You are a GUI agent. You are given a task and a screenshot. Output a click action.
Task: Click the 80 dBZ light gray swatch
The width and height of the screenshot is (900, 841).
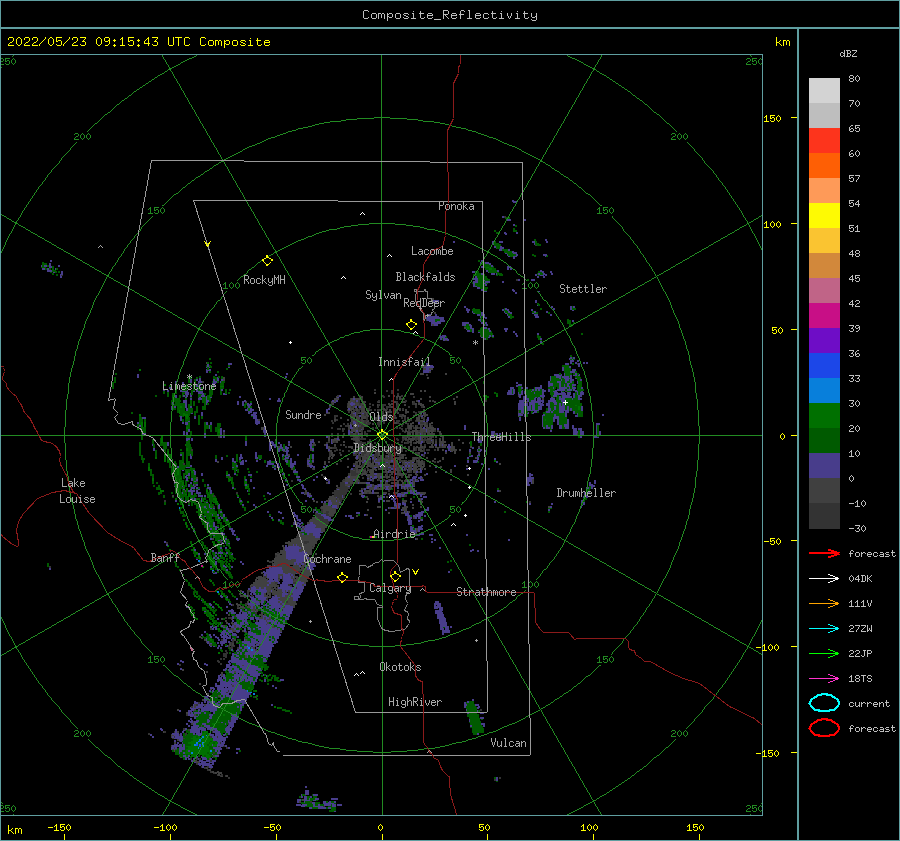[x=824, y=91]
